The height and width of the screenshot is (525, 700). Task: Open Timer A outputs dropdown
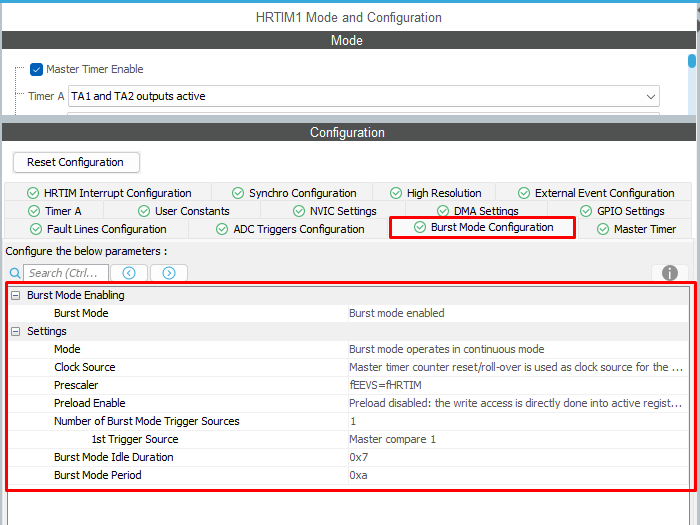coord(363,96)
